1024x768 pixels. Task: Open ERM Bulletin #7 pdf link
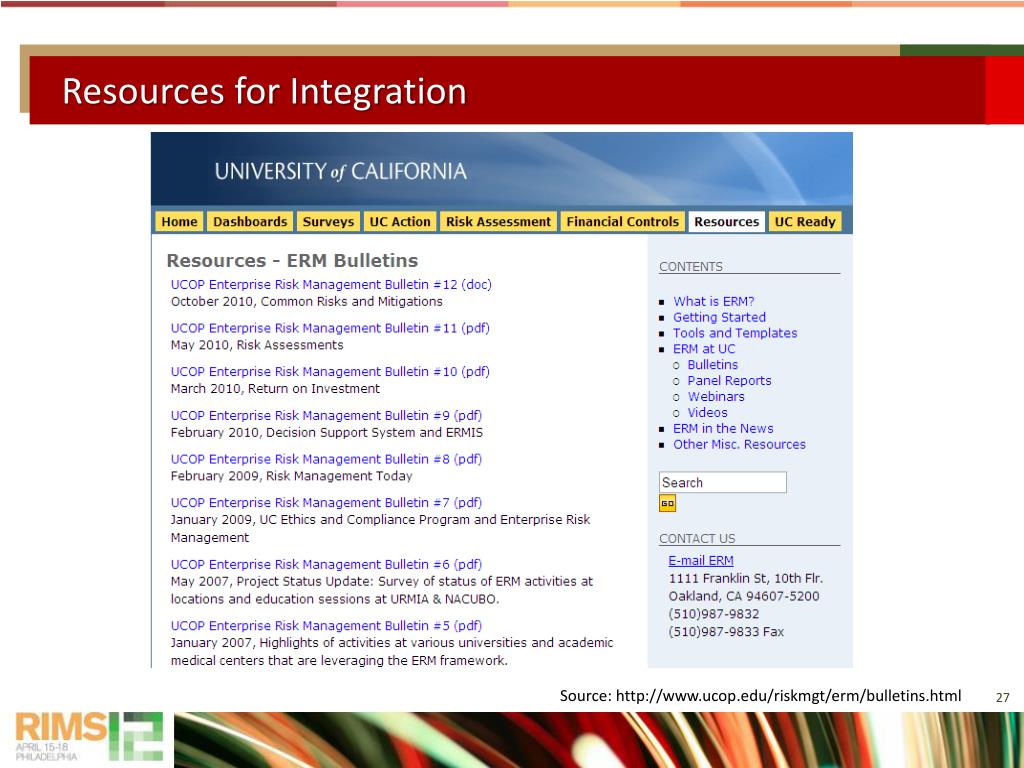pyautogui.click(x=326, y=503)
